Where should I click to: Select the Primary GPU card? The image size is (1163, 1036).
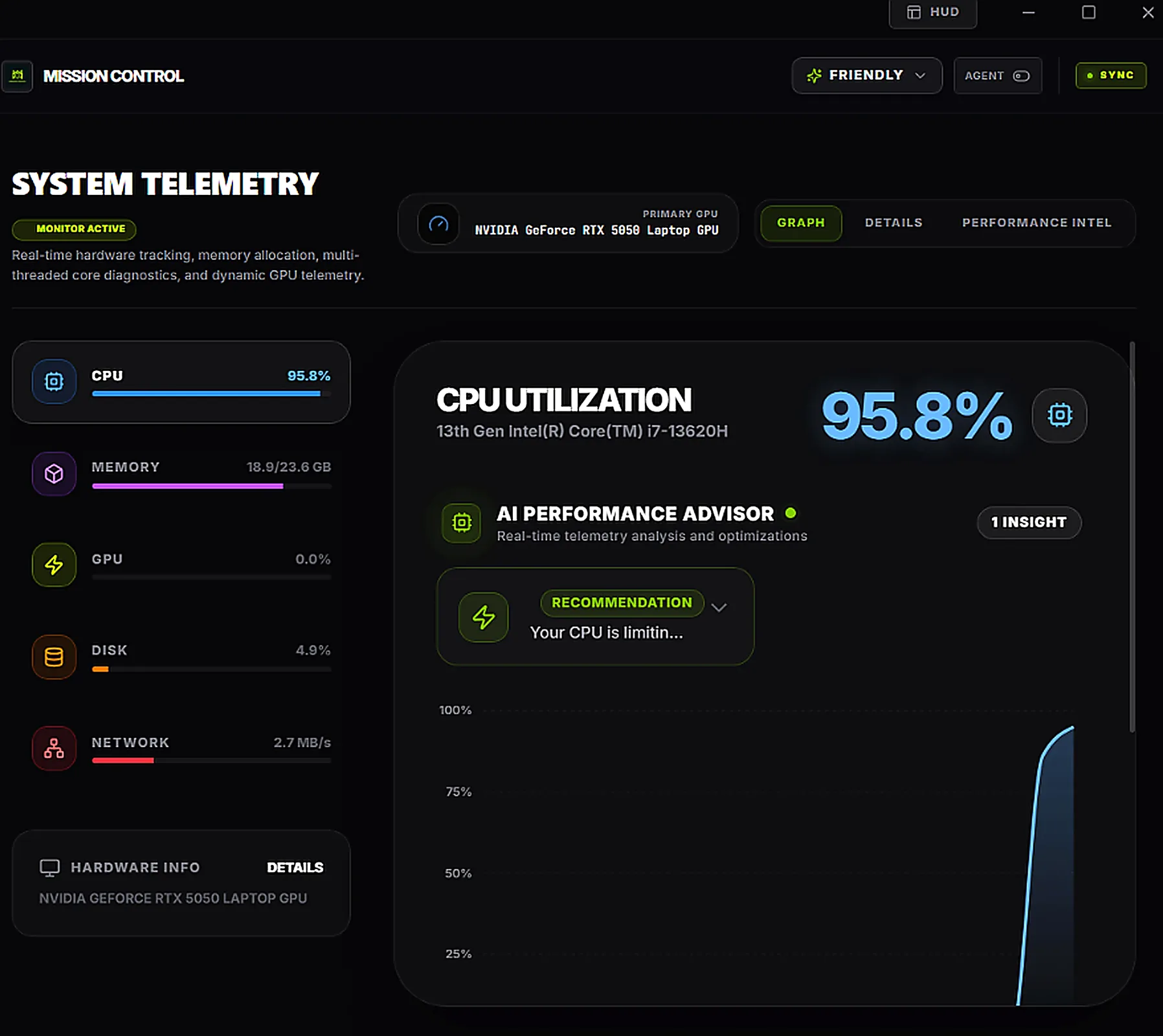[x=568, y=223]
